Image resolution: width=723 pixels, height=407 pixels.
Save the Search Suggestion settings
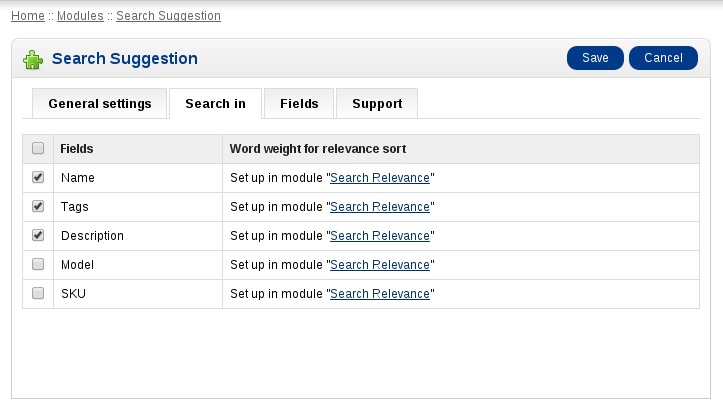click(x=595, y=58)
